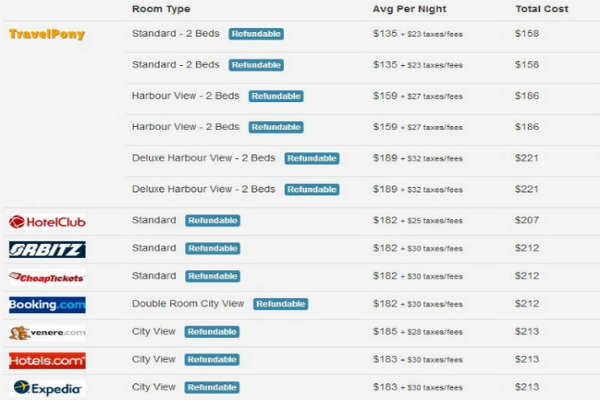
Task: Click the Hotels.com logo
Action: [47, 360]
